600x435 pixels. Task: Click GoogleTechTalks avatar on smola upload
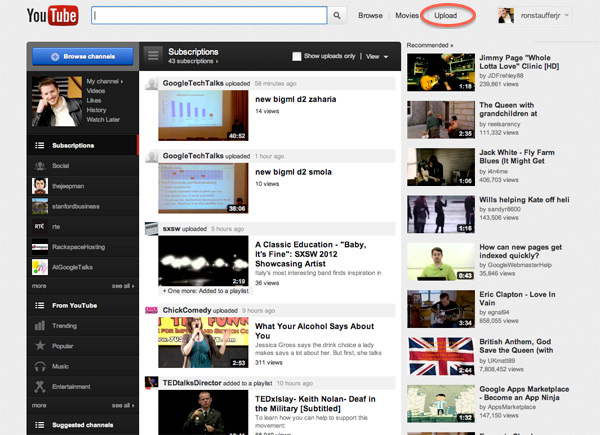pyautogui.click(x=152, y=156)
